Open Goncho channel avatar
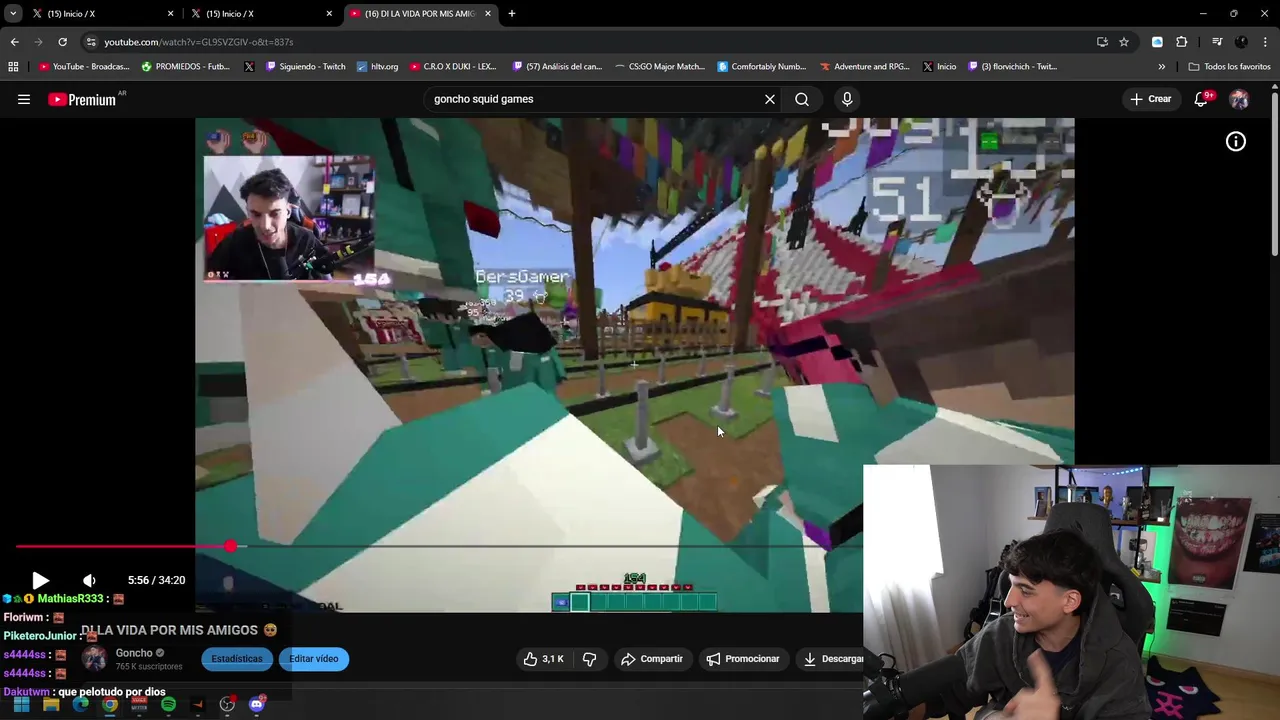This screenshot has width=1280, height=720. pos(94,658)
